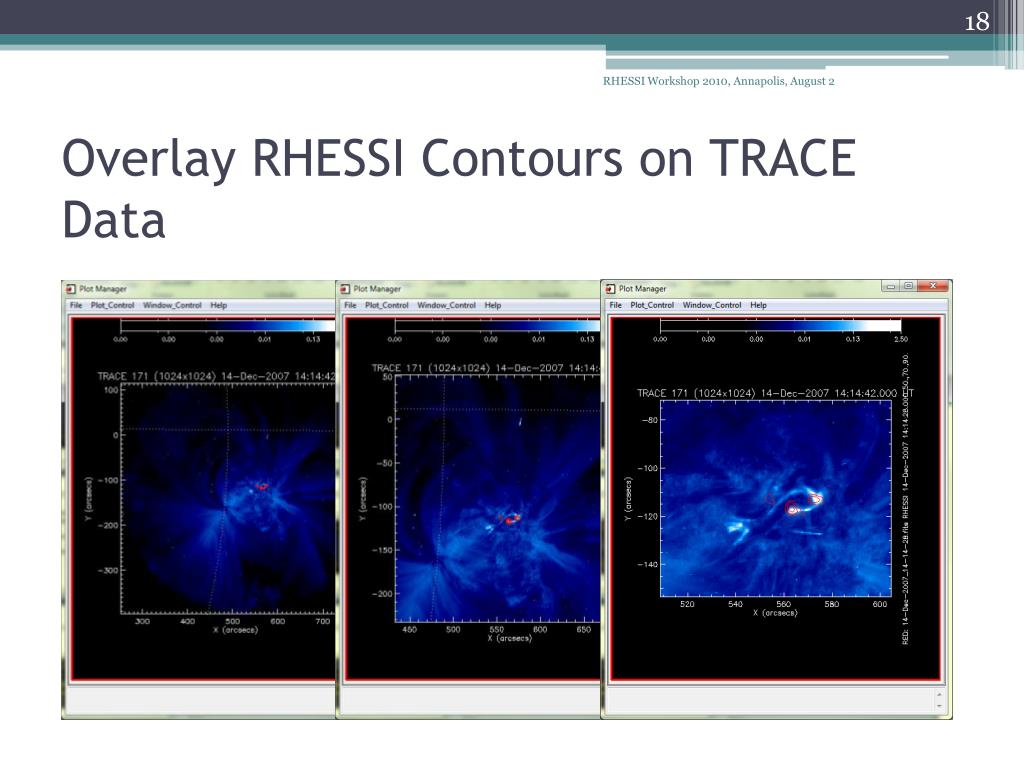Open Plot_Control menu in right Plot Manager window
This screenshot has height=768, width=1024.
click(652, 305)
